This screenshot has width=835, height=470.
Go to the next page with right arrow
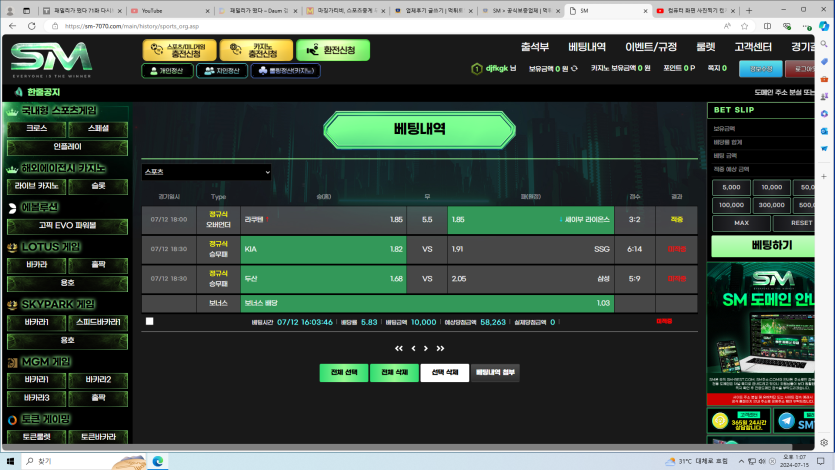426,348
